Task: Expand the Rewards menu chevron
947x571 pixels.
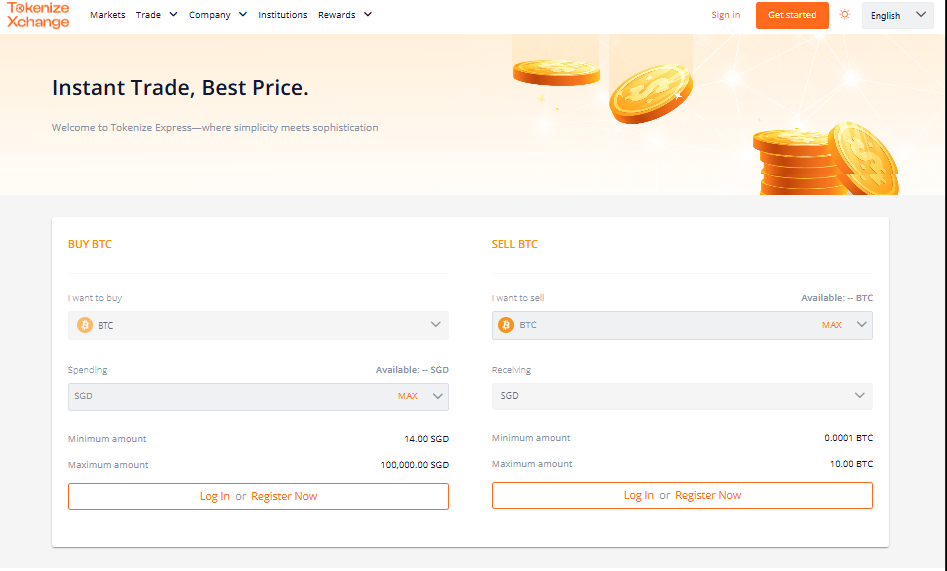Action: pyautogui.click(x=368, y=14)
